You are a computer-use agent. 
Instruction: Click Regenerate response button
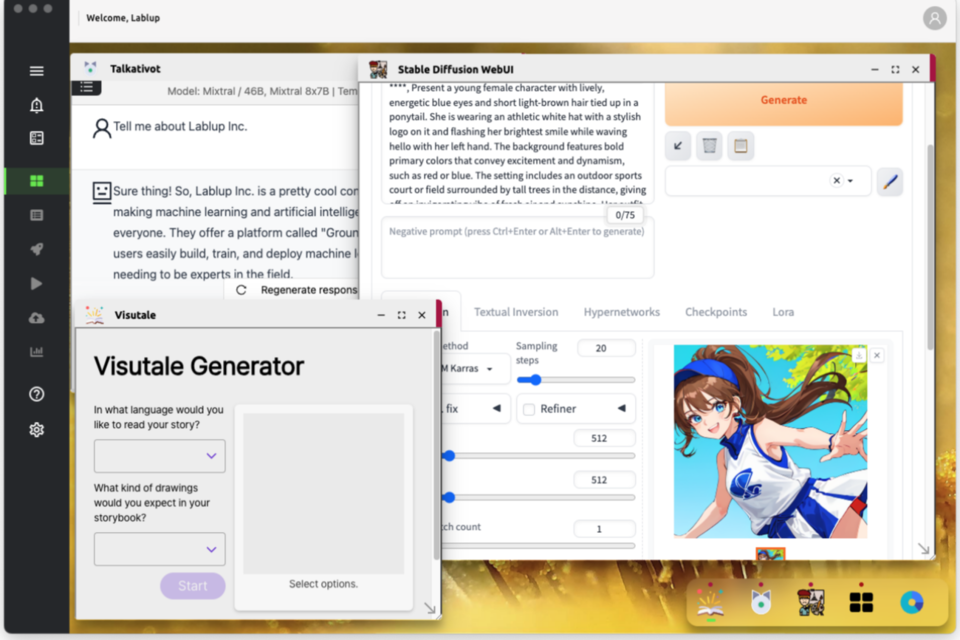pyautogui.click(x=298, y=290)
